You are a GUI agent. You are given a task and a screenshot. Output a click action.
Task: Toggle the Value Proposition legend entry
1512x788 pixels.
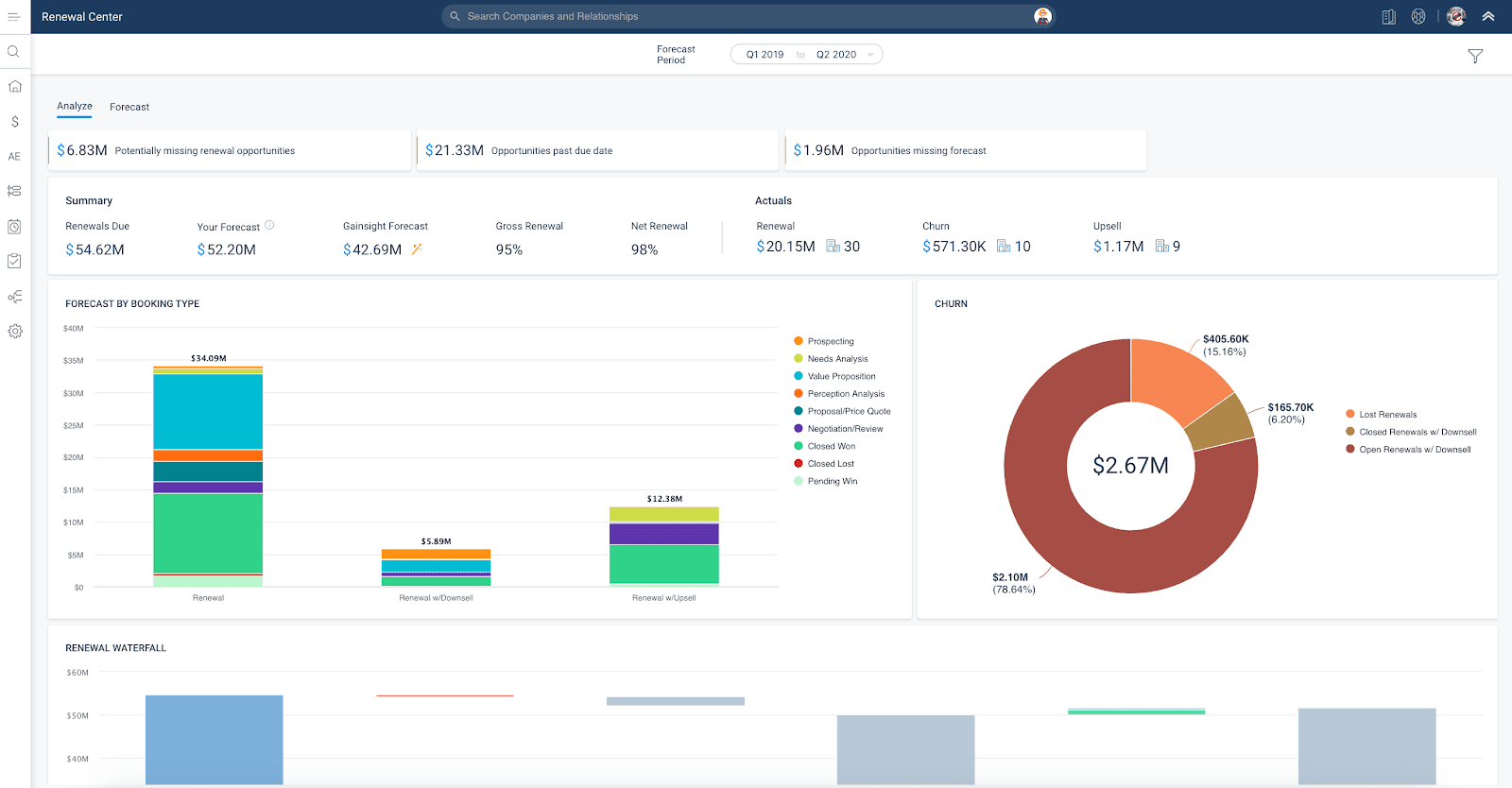840,376
